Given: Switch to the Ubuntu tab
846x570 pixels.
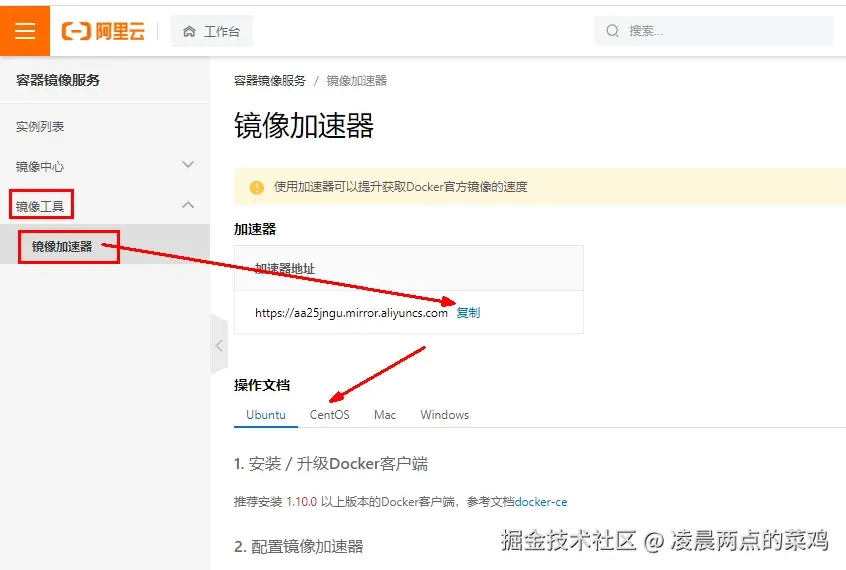Looking at the screenshot, I should (266, 415).
